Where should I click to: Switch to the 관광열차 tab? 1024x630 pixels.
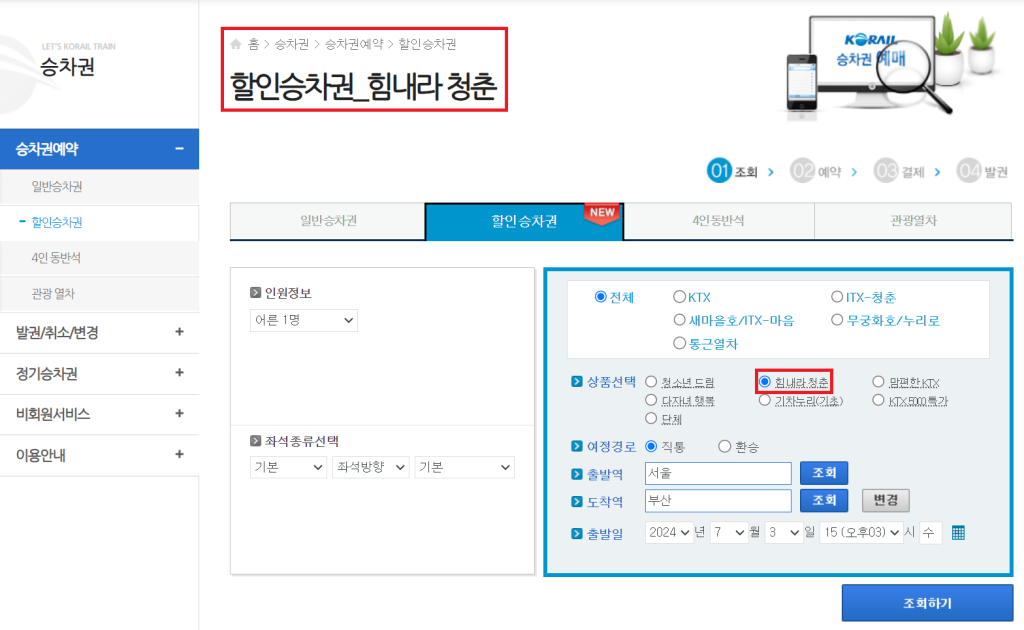[x=913, y=221]
